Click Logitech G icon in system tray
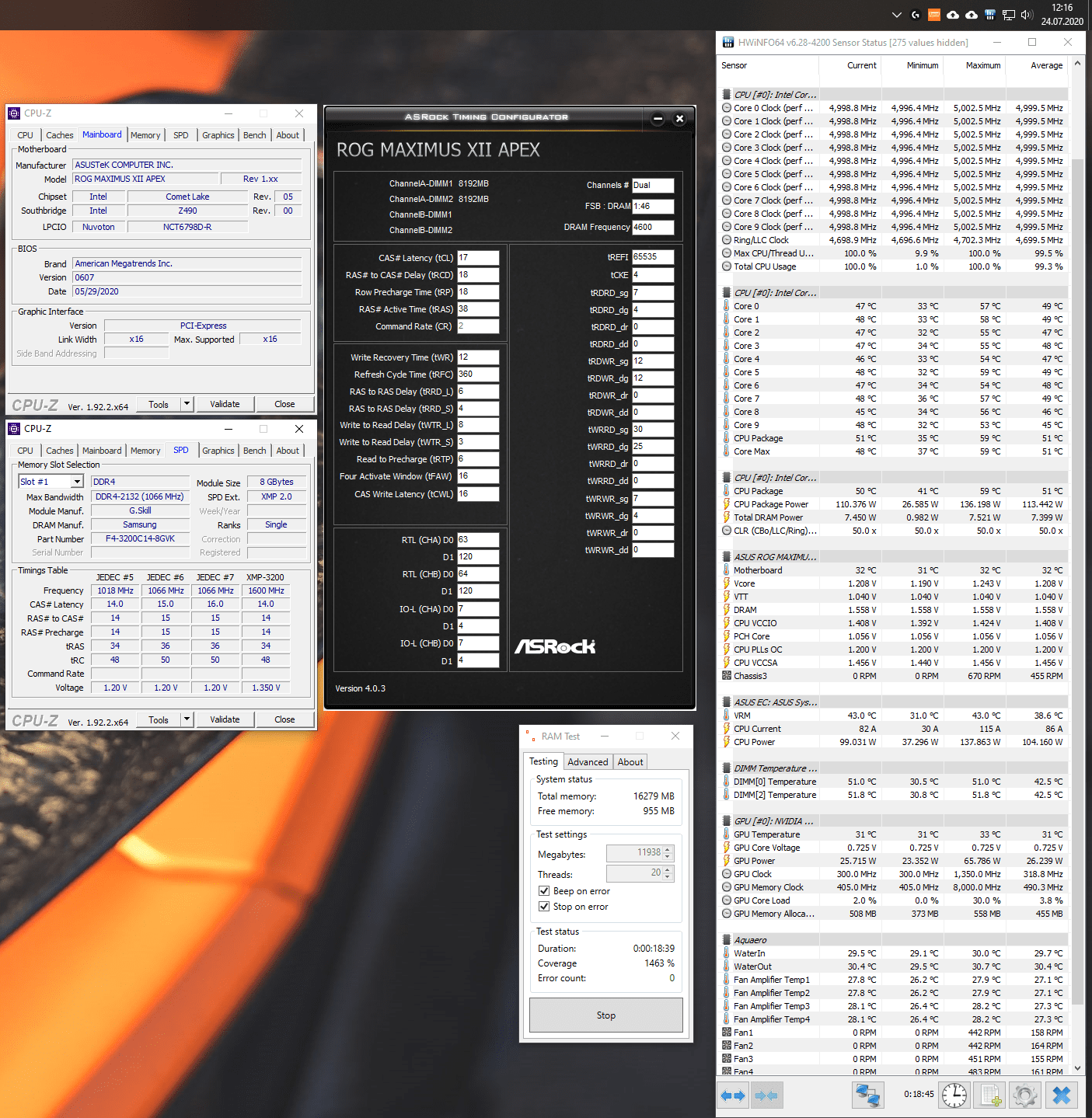The image size is (1092, 1118). [916, 15]
